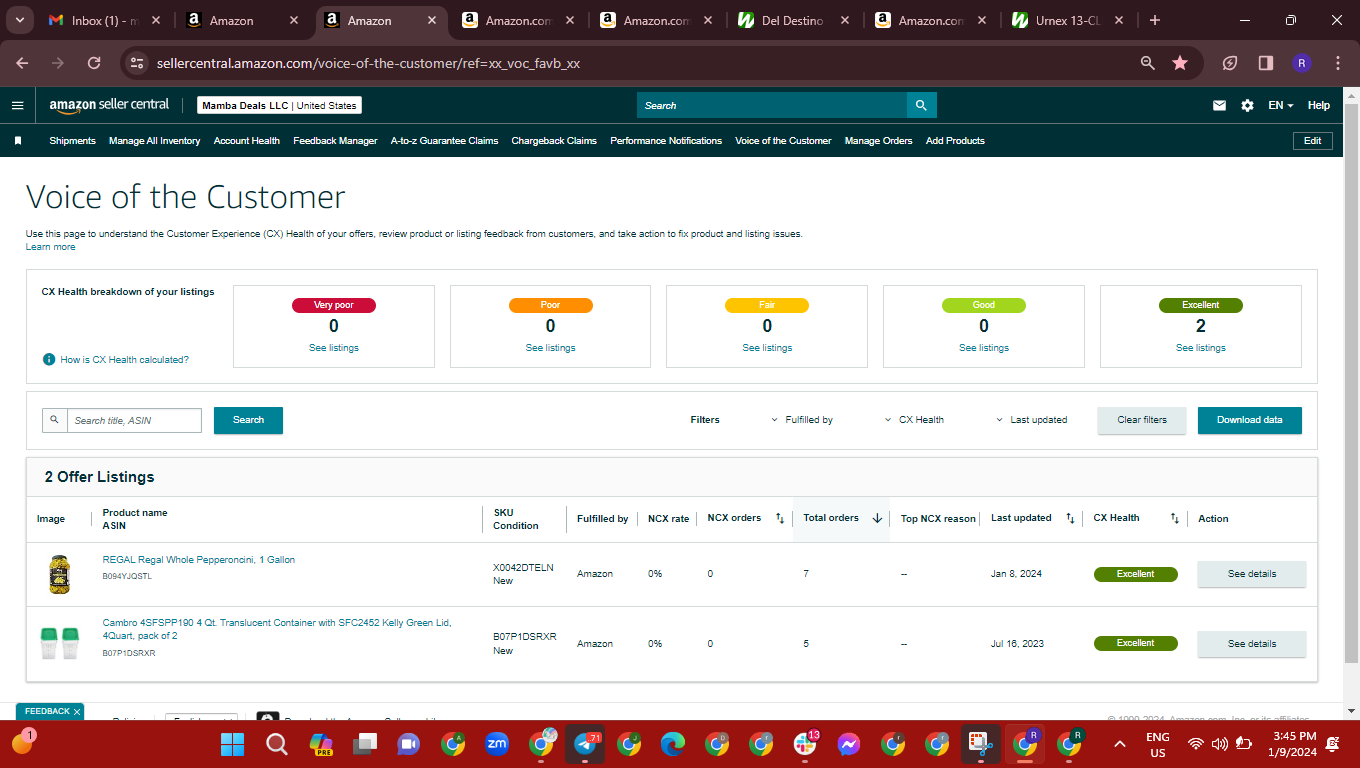The image size is (1360, 768).
Task: Open the Chrome three-dot menu
Action: [1338, 63]
